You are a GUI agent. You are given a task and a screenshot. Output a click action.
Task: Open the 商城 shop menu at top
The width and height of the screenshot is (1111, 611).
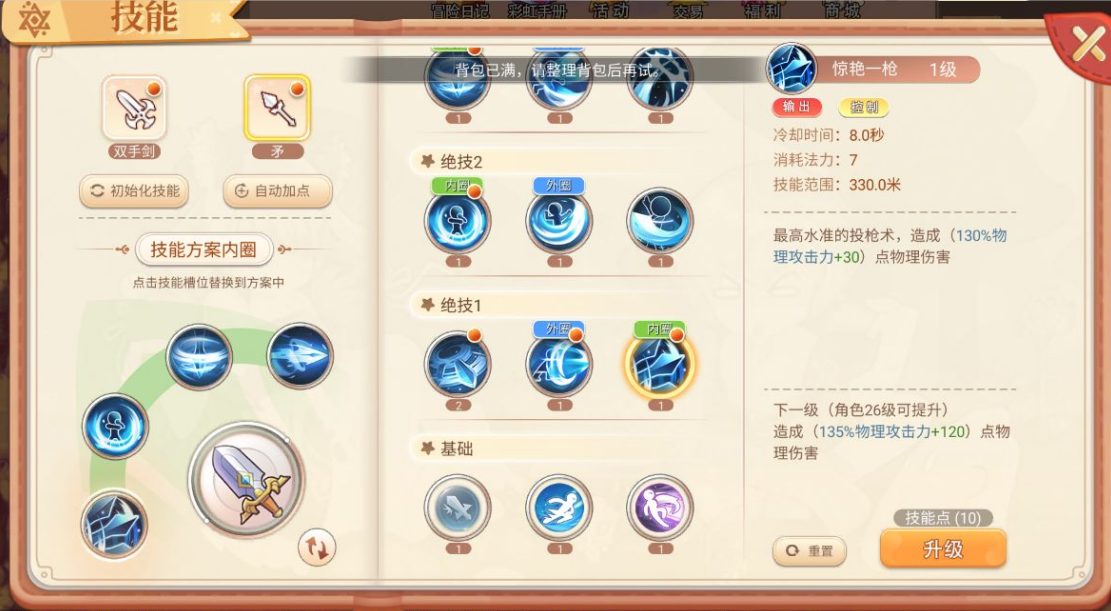click(842, 11)
